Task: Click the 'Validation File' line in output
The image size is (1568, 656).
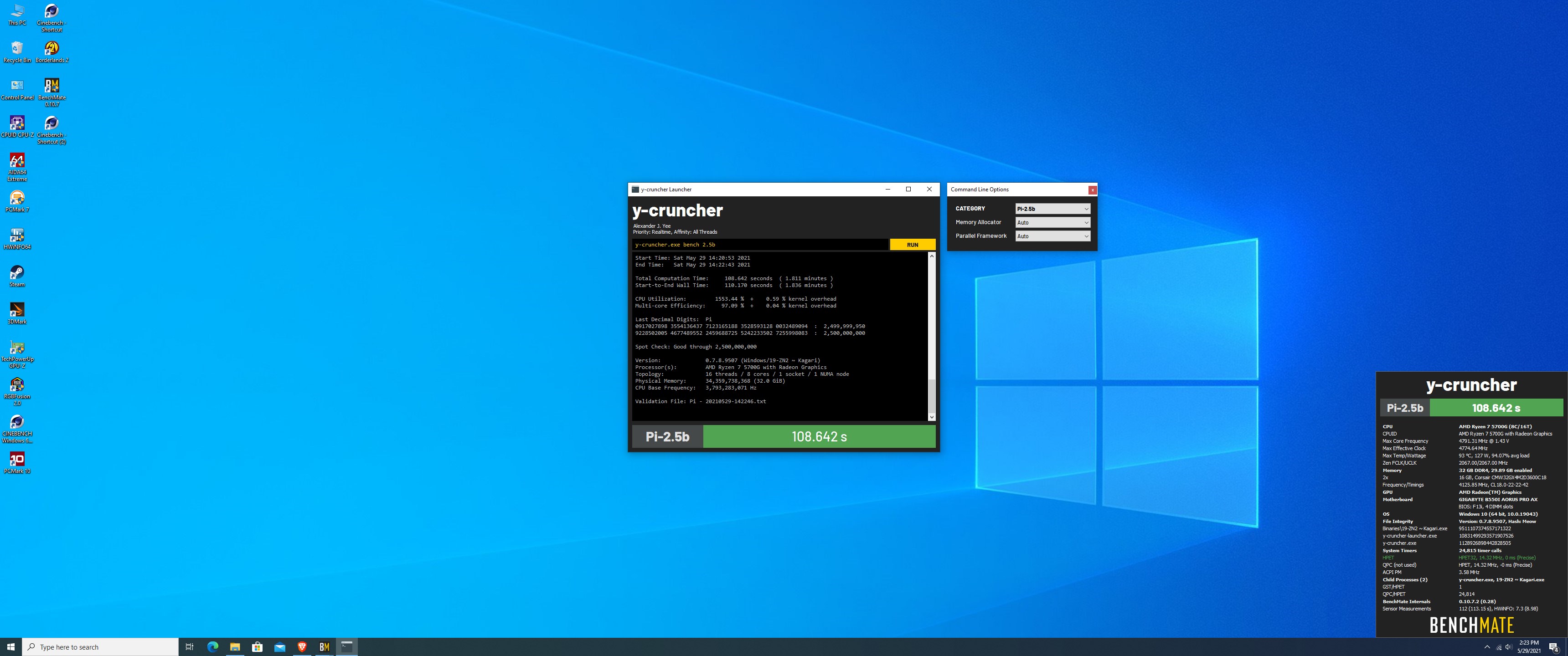Action: pos(701,402)
